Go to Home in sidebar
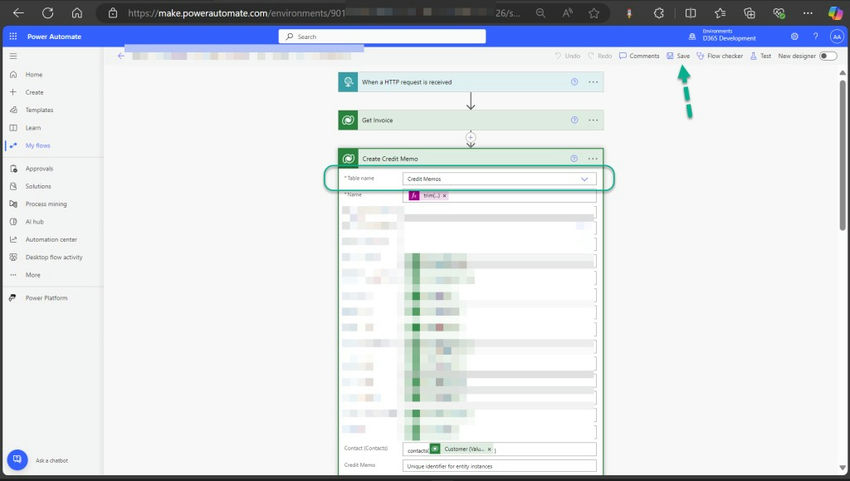850x481 pixels. coord(34,74)
